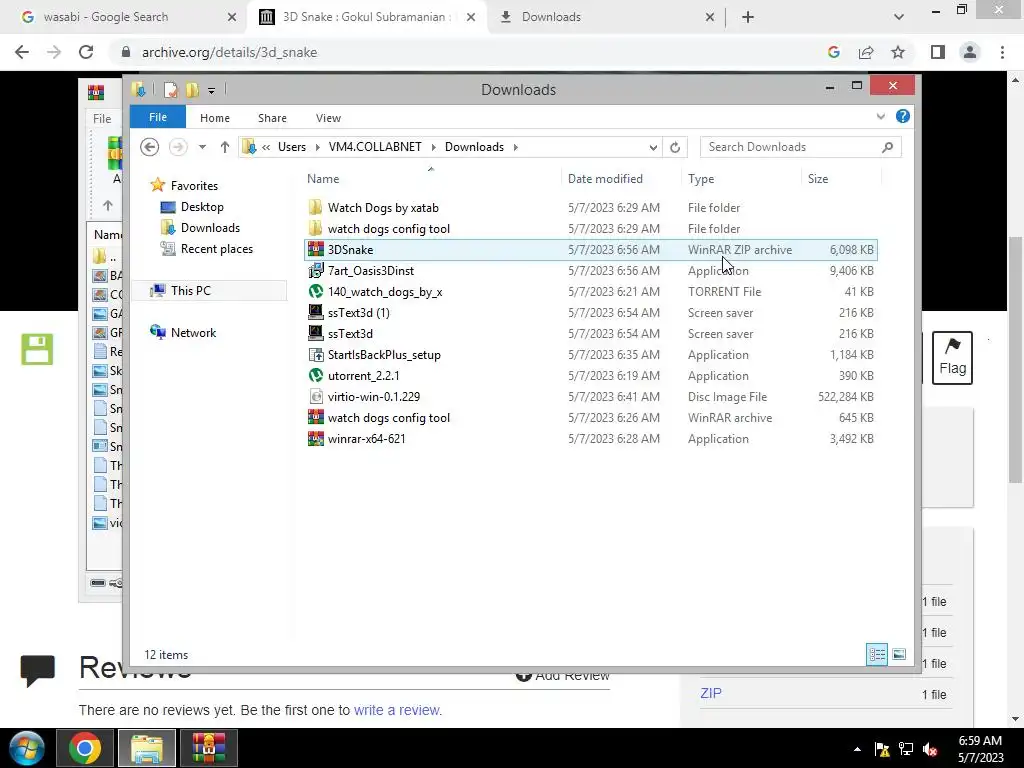Expand the Users breadcrumb arrow
1024x768 pixels.
click(317, 147)
